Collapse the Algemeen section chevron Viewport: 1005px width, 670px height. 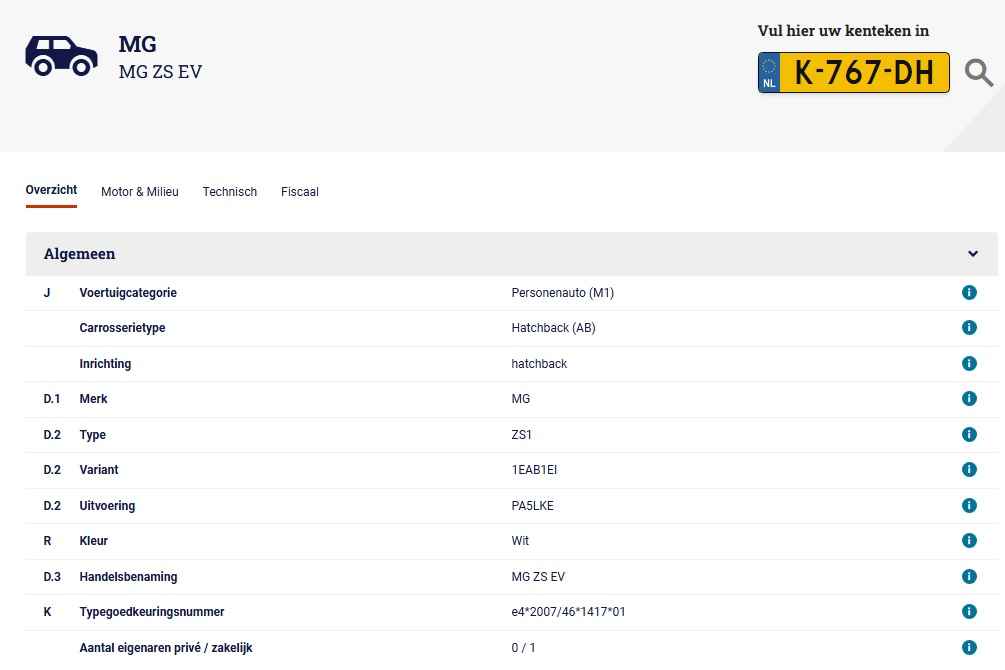point(972,254)
